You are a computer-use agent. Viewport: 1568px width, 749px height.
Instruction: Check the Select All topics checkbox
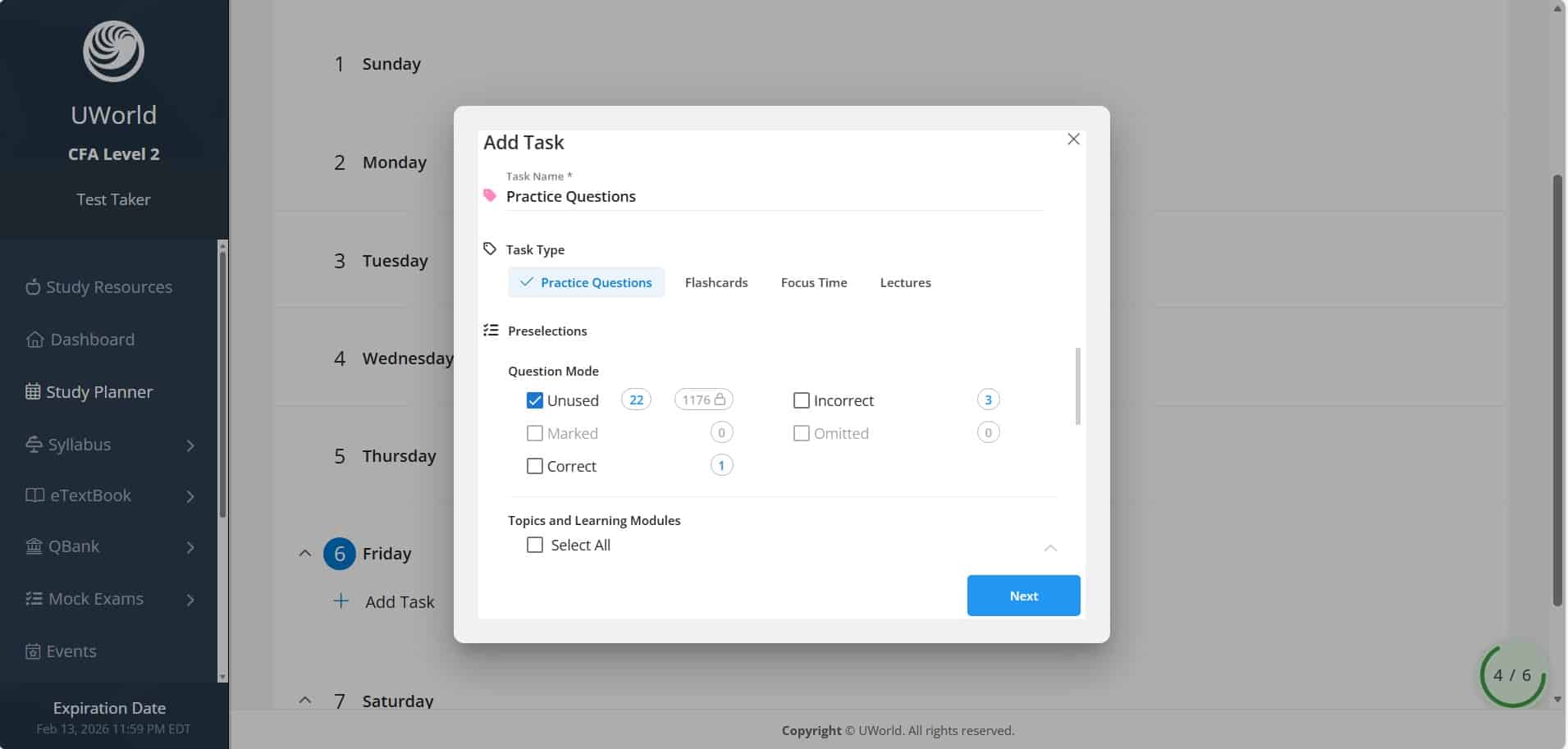coord(535,545)
